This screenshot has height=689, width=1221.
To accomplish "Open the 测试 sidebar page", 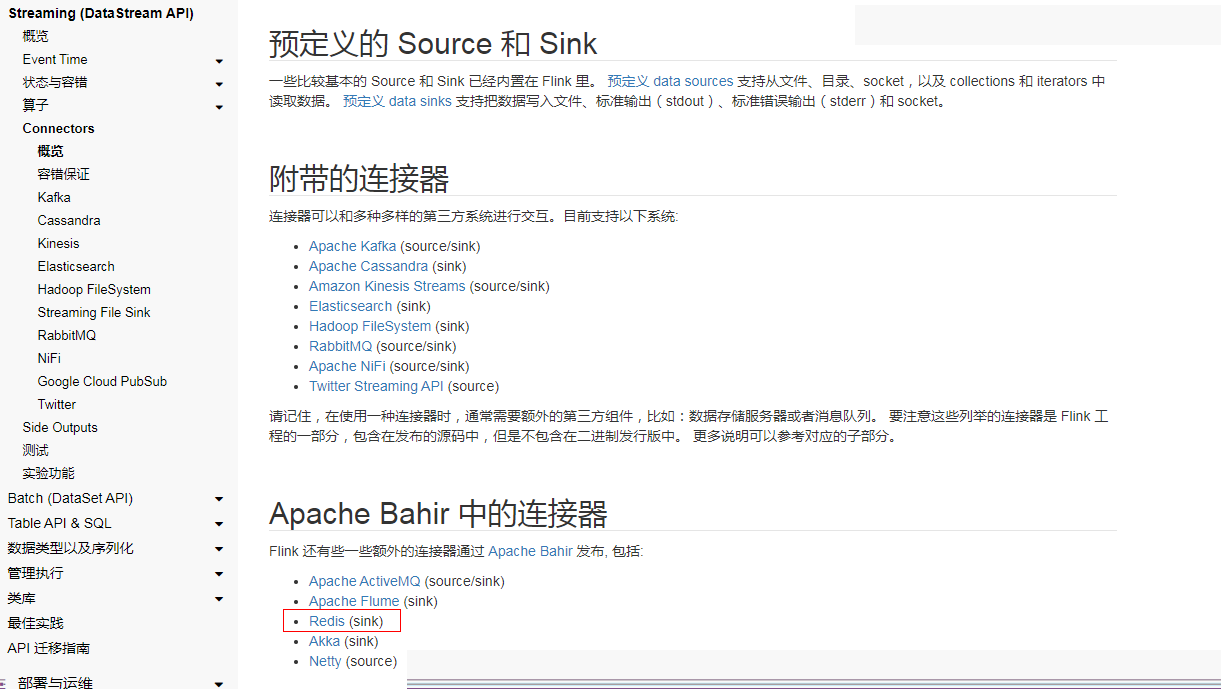I will click(x=36, y=450).
